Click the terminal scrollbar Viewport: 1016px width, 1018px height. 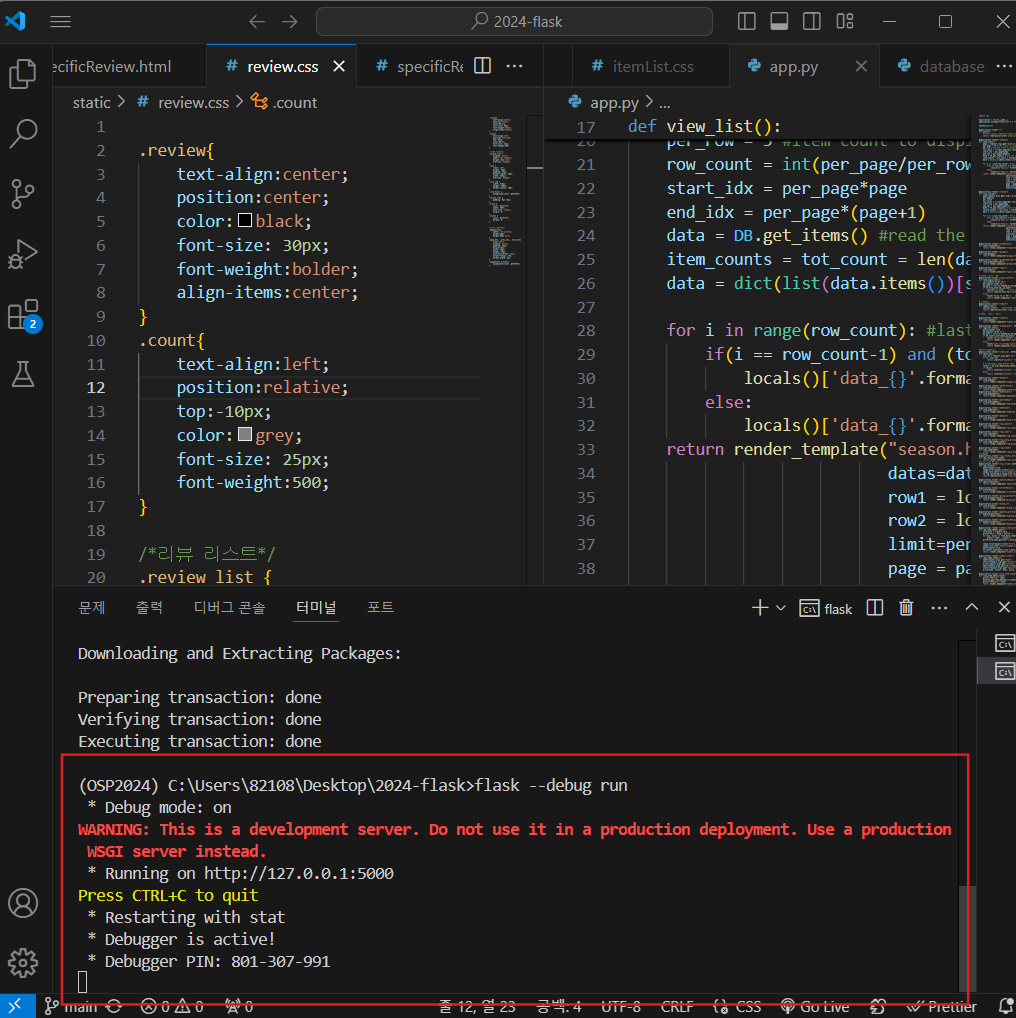pos(967,938)
